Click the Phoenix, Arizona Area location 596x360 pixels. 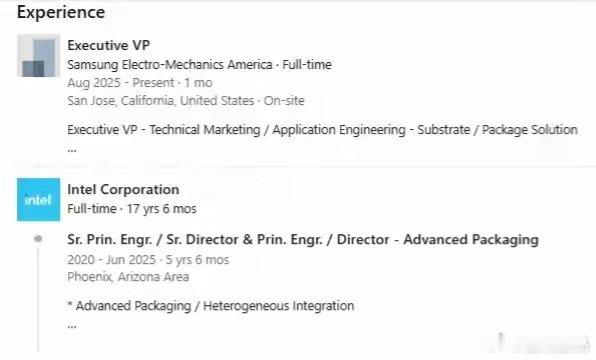(x=128, y=277)
